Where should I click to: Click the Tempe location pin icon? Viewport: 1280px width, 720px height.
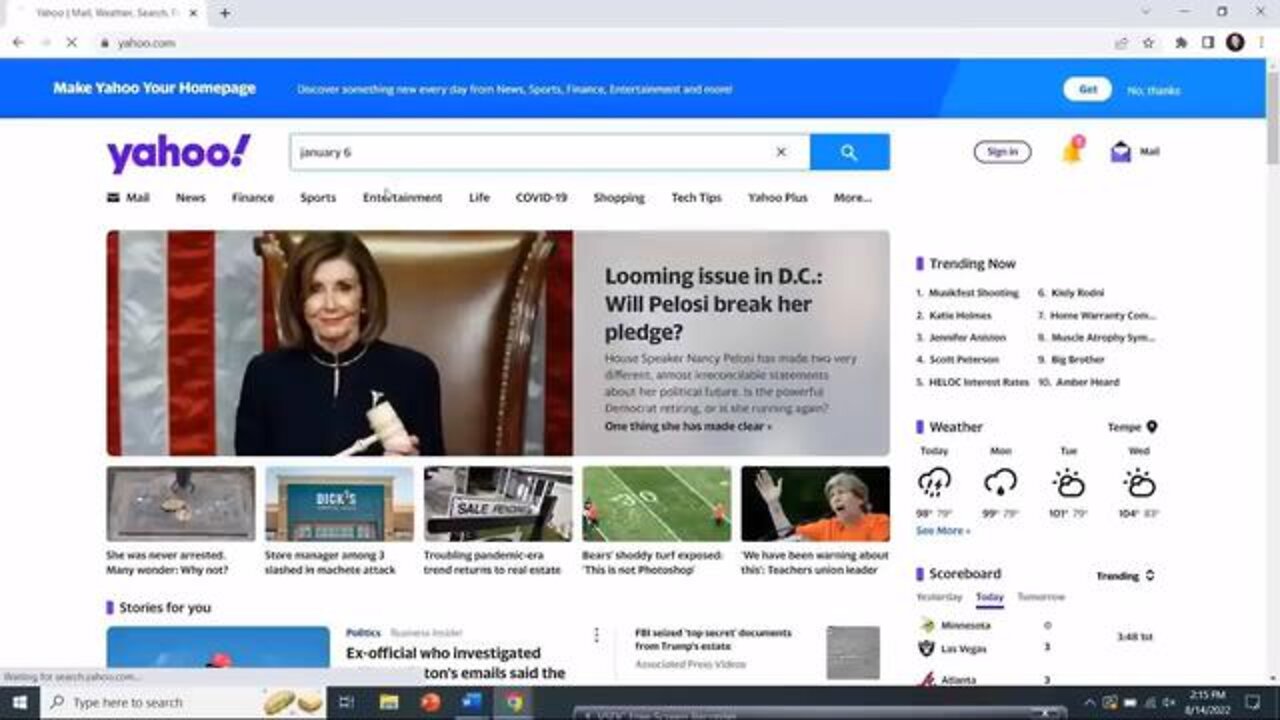point(1152,427)
